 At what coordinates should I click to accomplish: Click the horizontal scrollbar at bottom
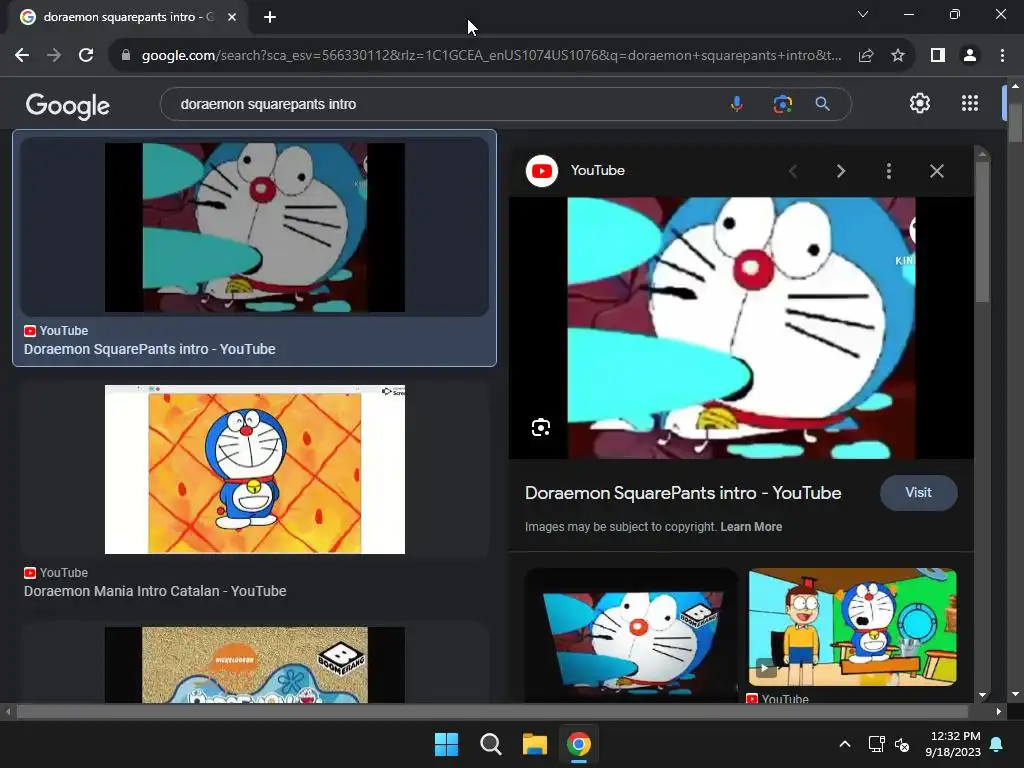click(x=492, y=712)
